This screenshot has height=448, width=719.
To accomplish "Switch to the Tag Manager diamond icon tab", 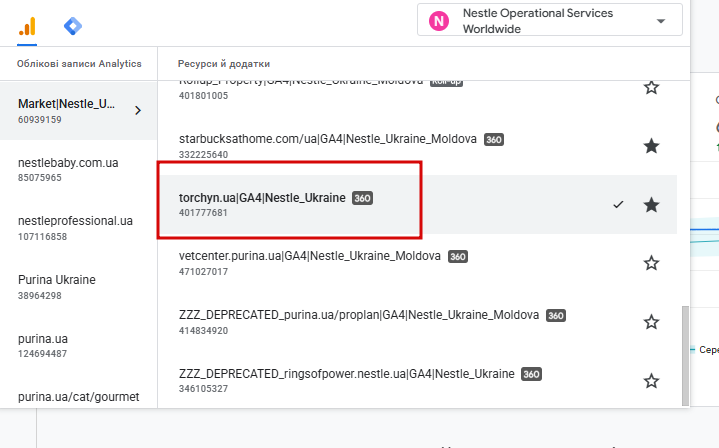I will [73, 26].
